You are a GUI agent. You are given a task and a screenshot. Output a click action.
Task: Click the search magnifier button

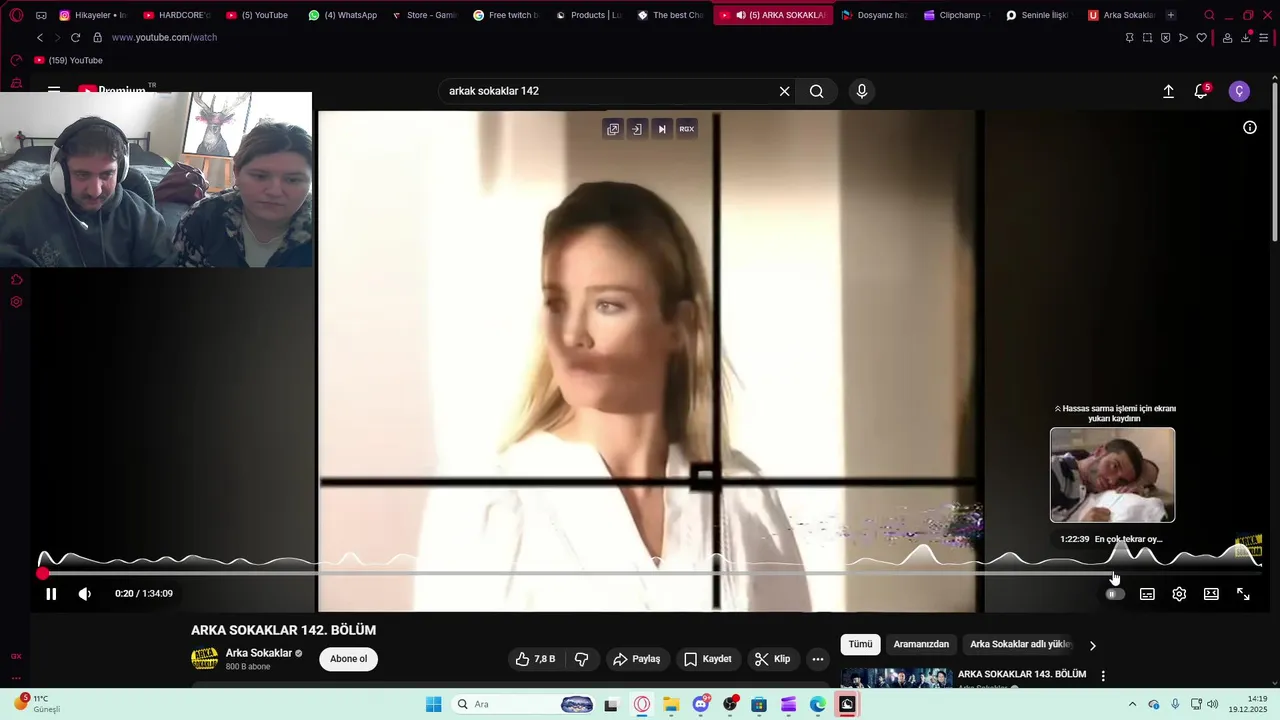(817, 91)
